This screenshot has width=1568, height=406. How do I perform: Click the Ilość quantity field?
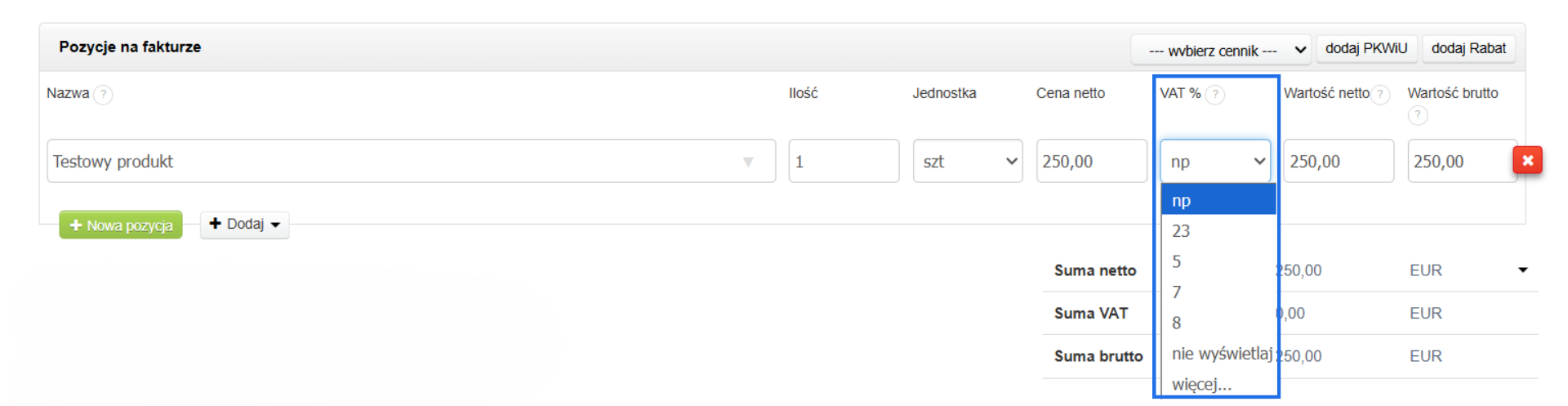click(843, 162)
